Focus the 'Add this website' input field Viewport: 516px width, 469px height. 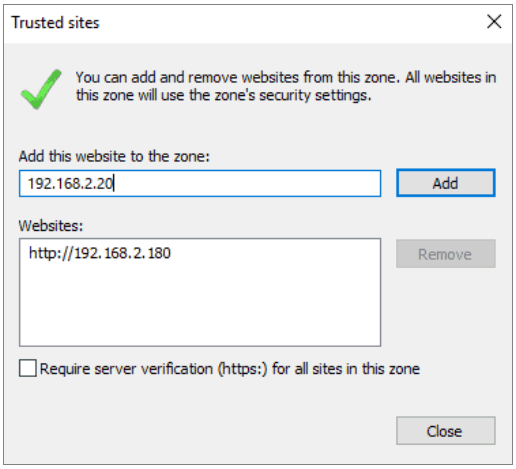200,183
